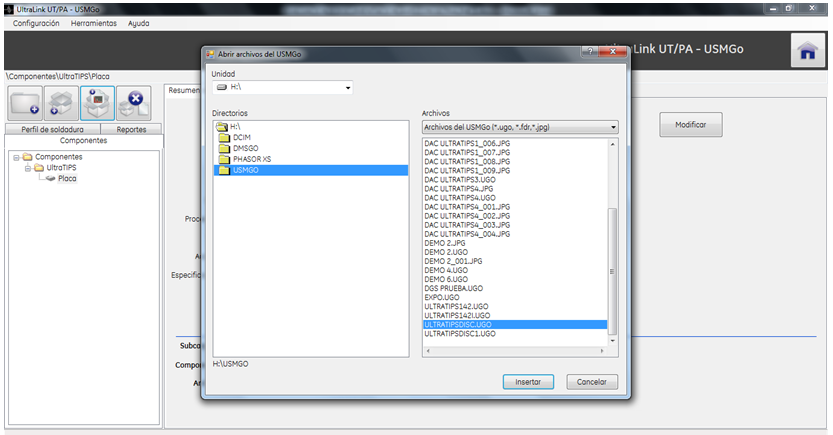The width and height of the screenshot is (833, 435).
Task: Click the Insertar button
Action: point(528,382)
